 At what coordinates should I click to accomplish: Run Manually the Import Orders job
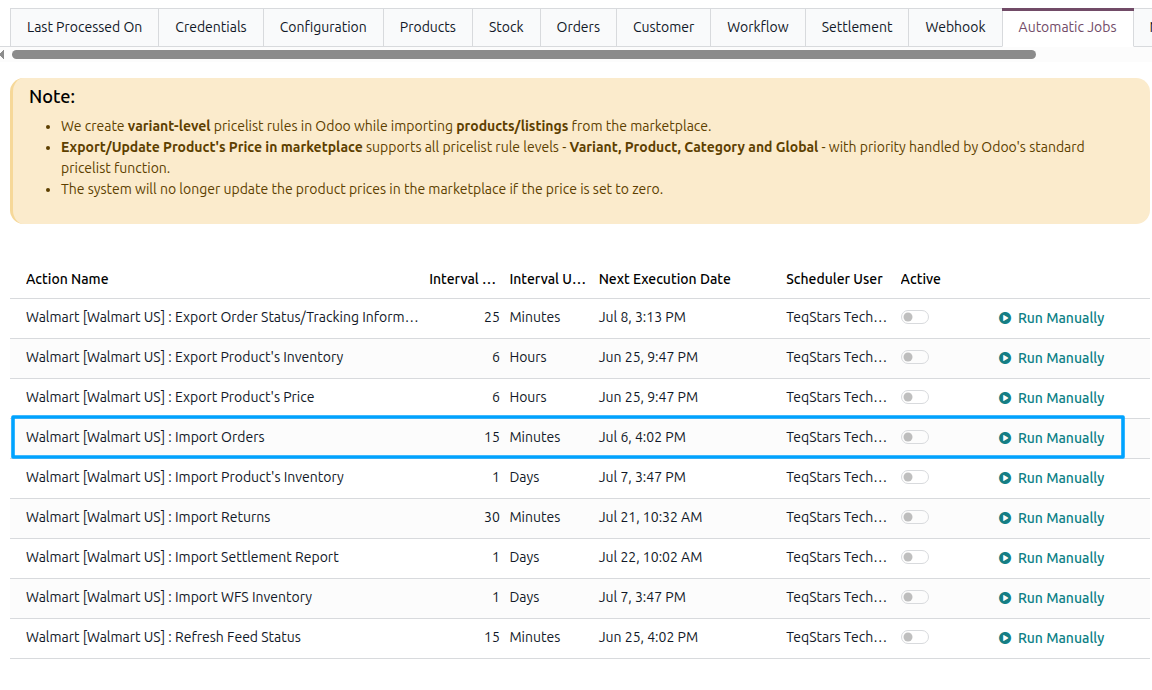point(1051,438)
